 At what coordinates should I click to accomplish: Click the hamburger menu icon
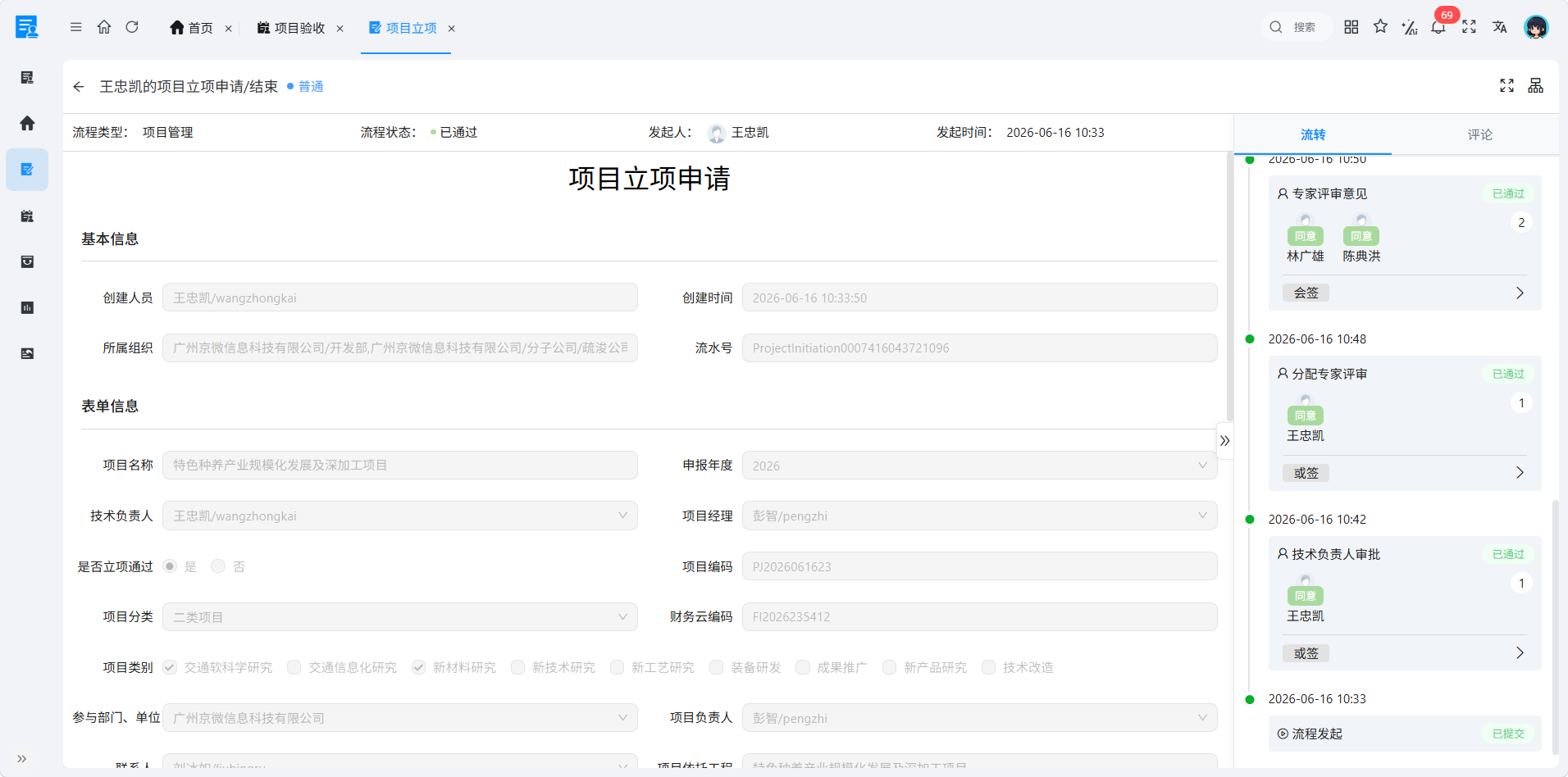76,27
